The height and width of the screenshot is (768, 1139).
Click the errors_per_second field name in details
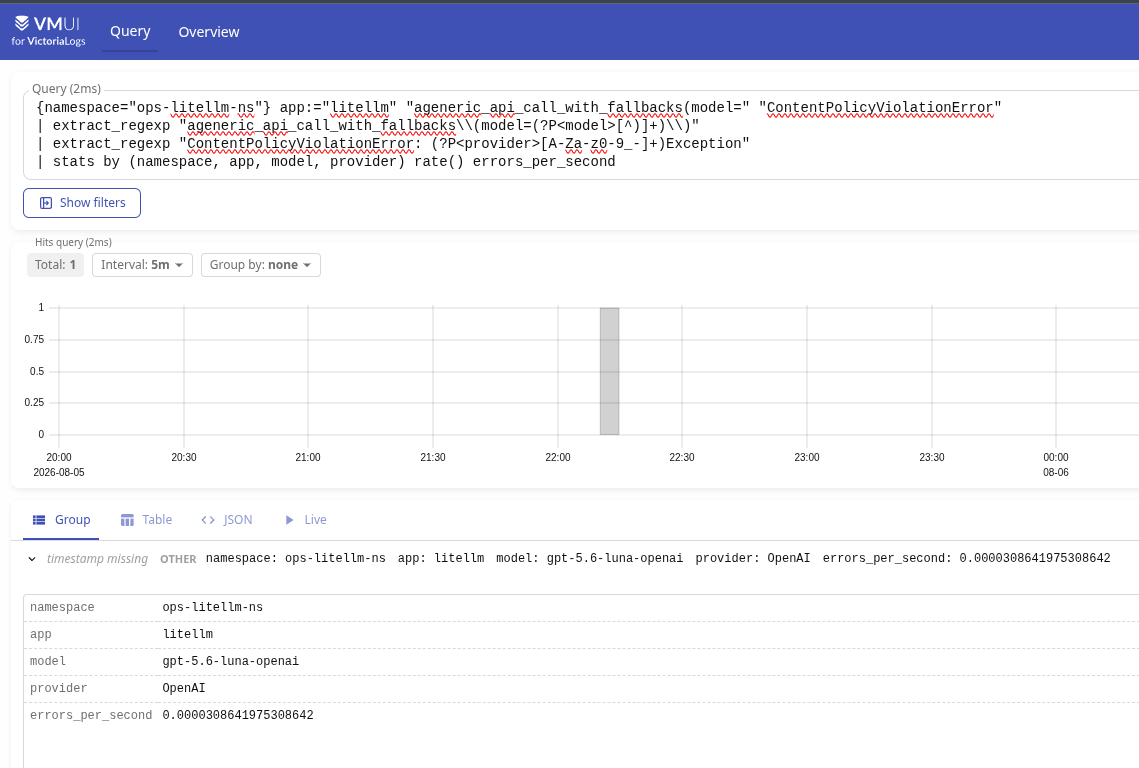[91, 715]
